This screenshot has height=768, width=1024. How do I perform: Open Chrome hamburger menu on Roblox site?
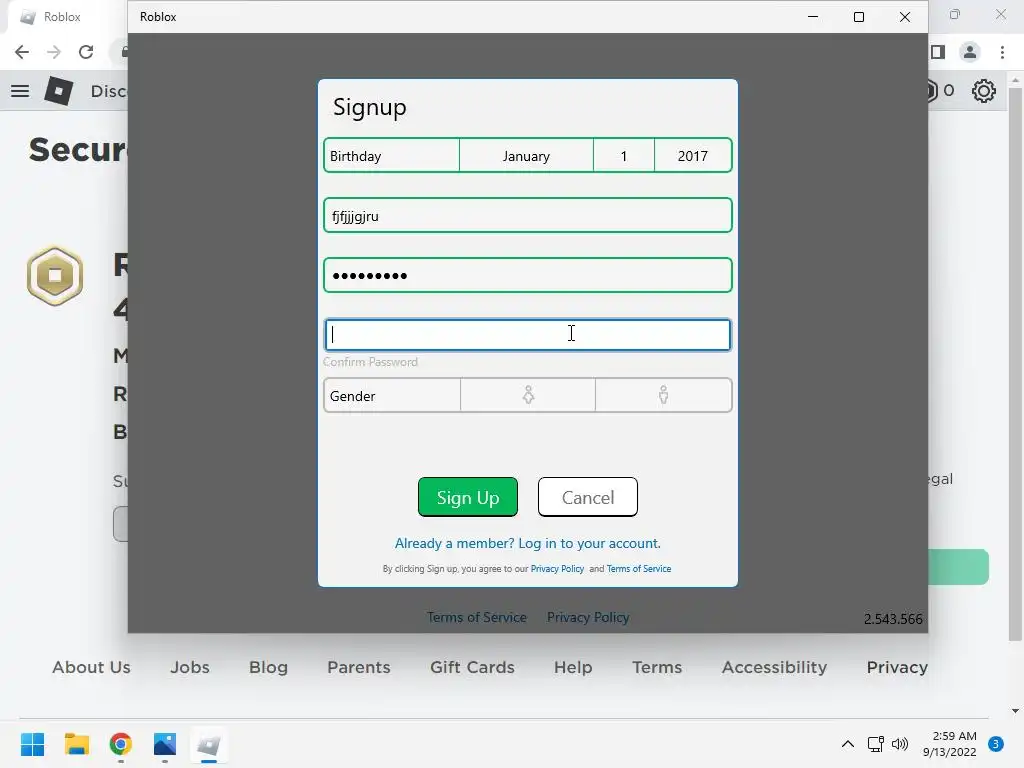(x=20, y=91)
